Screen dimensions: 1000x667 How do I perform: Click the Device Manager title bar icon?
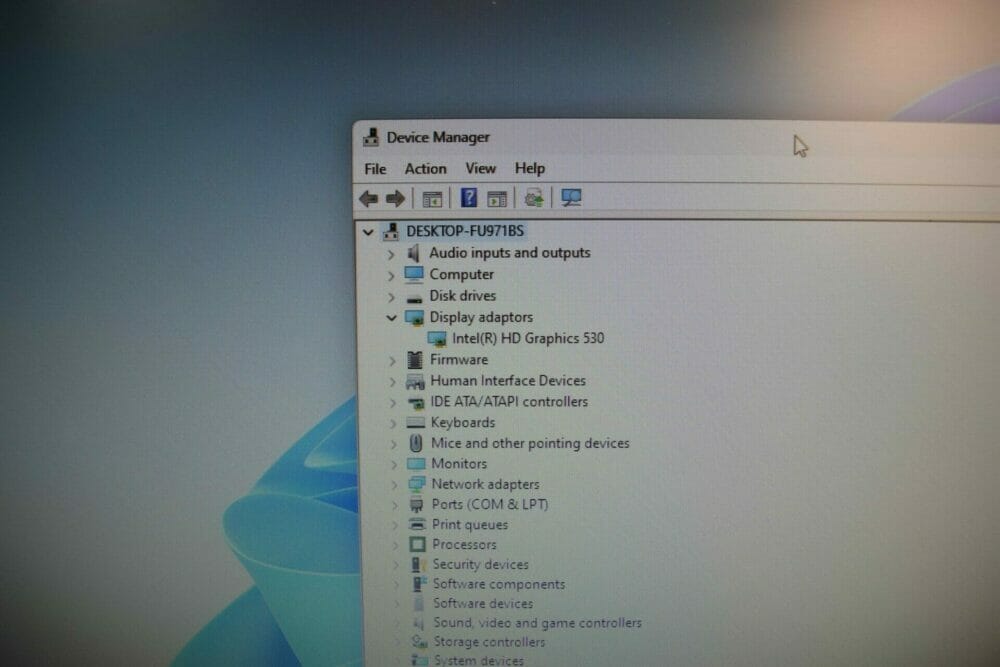coord(371,137)
